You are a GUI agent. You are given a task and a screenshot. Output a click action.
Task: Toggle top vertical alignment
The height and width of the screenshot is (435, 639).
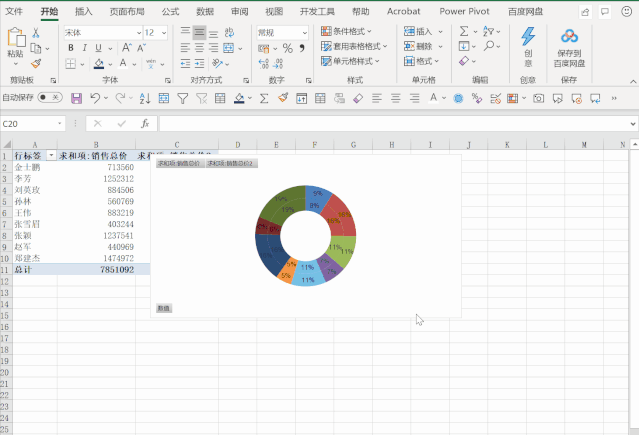point(185,32)
